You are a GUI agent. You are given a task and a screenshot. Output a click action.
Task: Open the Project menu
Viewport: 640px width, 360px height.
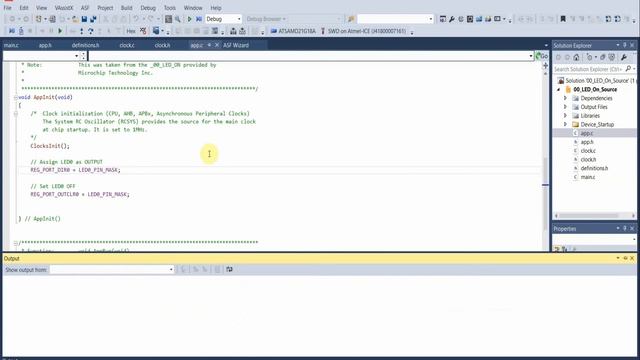105,8
